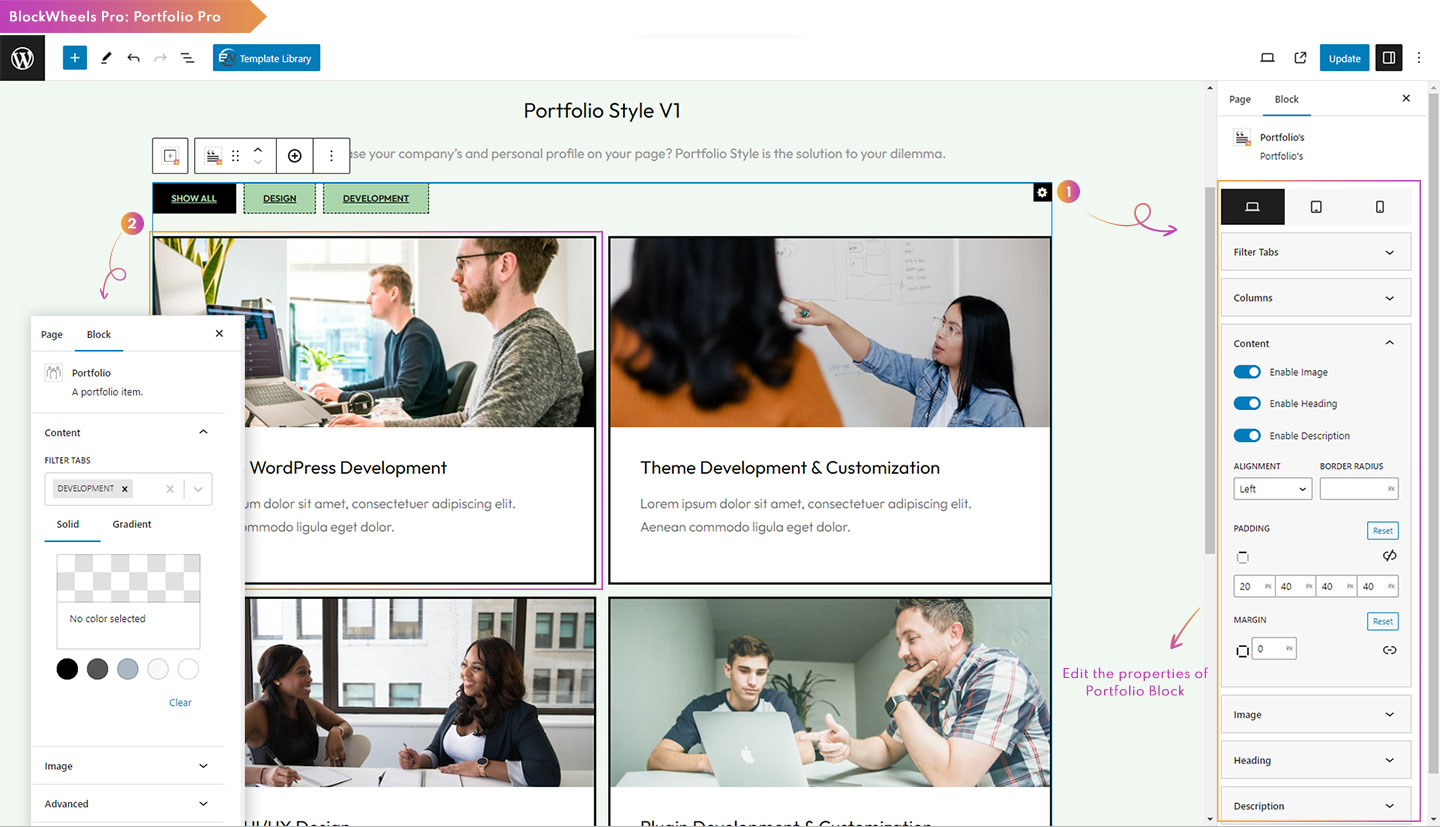
Task: Click the padding unlink sides icon
Action: (1389, 556)
